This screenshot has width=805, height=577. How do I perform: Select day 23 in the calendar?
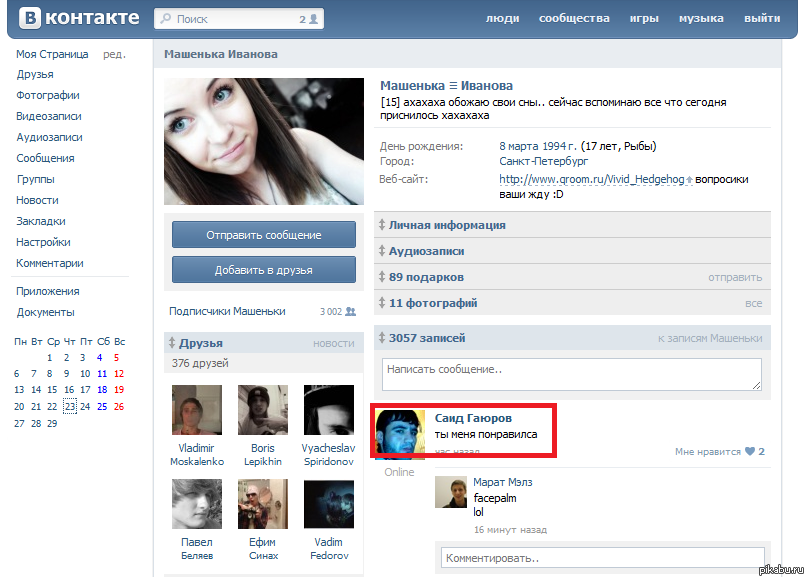coord(70,406)
